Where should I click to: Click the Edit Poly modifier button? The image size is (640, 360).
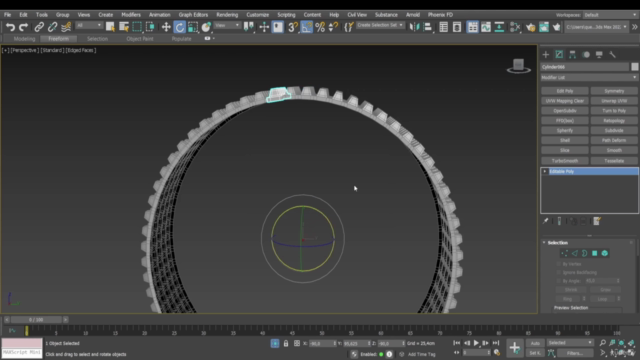pyautogui.click(x=565, y=91)
